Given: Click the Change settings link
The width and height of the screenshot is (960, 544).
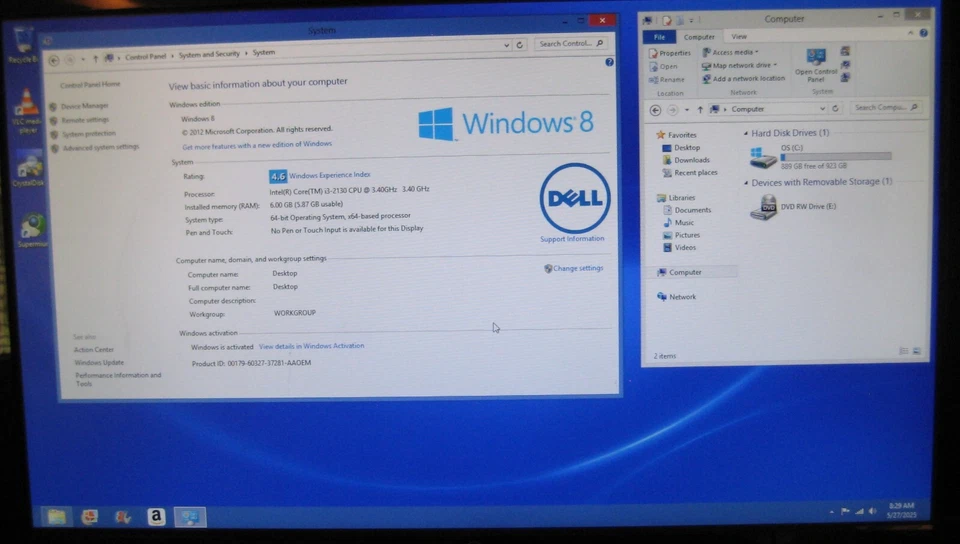Looking at the screenshot, I should (578, 268).
